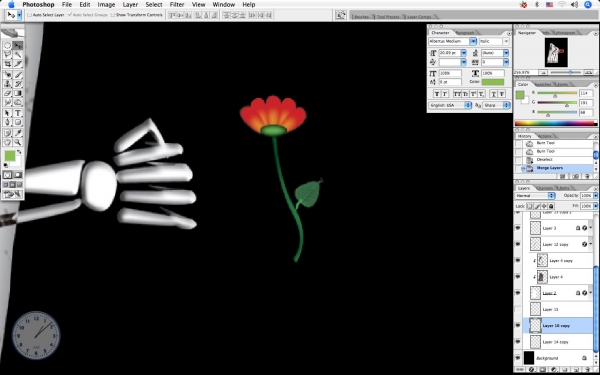Viewport: 600px width, 375px height.
Task: Click the Underline button in Character
Action: tap(494, 94)
